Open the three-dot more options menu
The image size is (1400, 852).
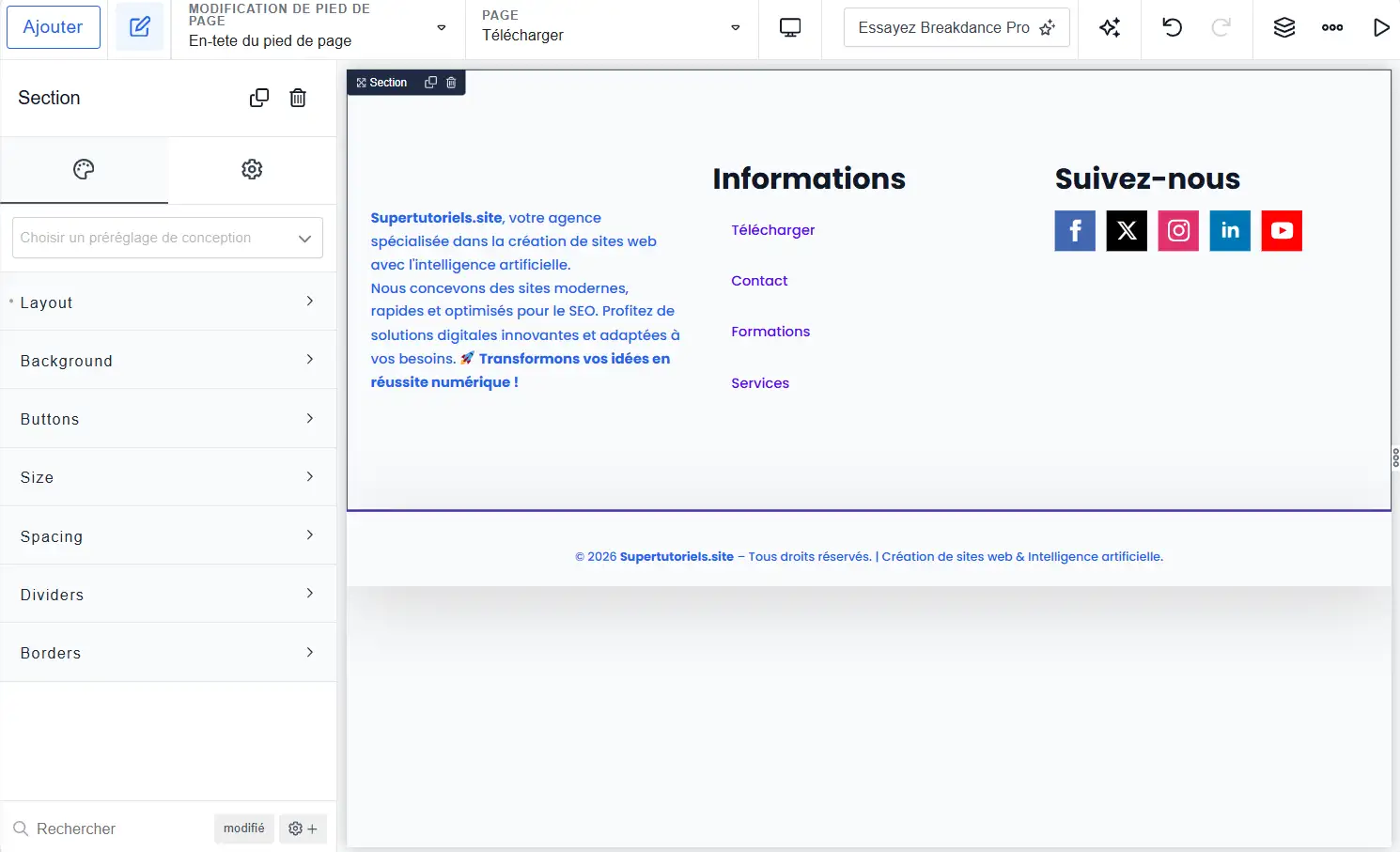point(1332,27)
